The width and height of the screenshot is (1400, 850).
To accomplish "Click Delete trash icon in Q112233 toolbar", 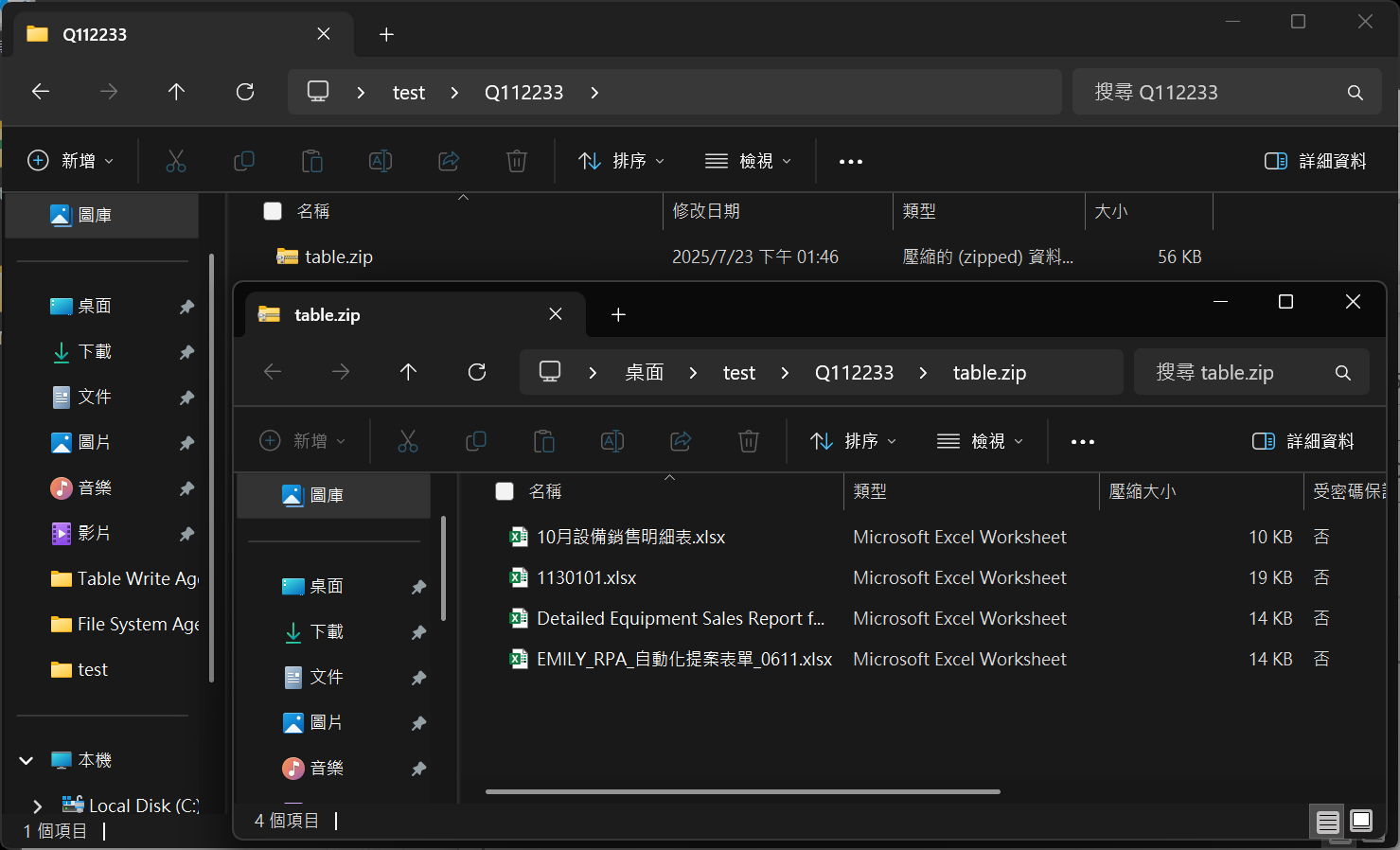I will click(x=517, y=161).
